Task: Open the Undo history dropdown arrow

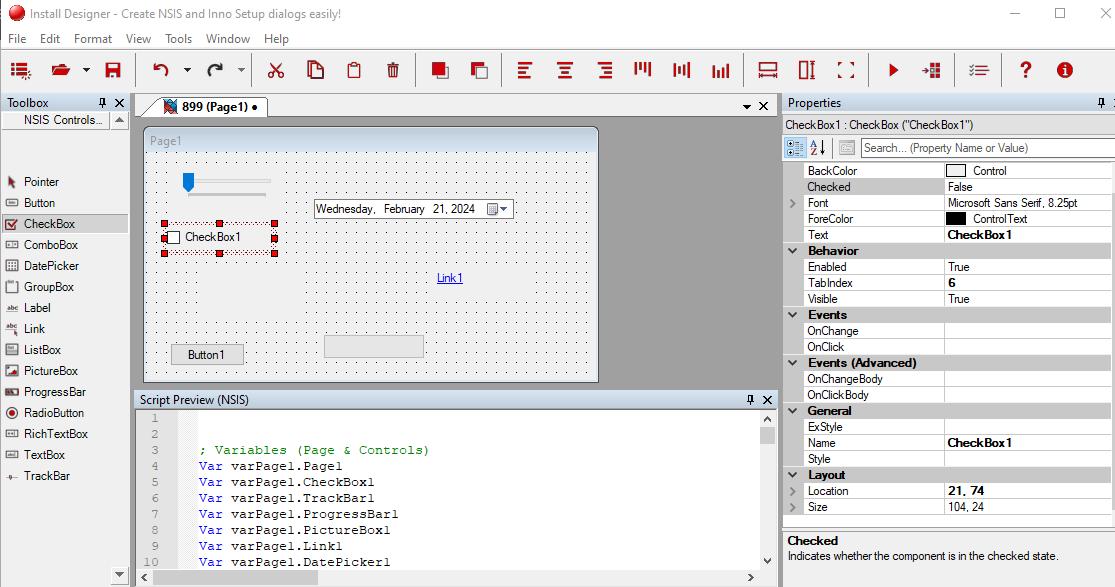Action: click(x=187, y=70)
